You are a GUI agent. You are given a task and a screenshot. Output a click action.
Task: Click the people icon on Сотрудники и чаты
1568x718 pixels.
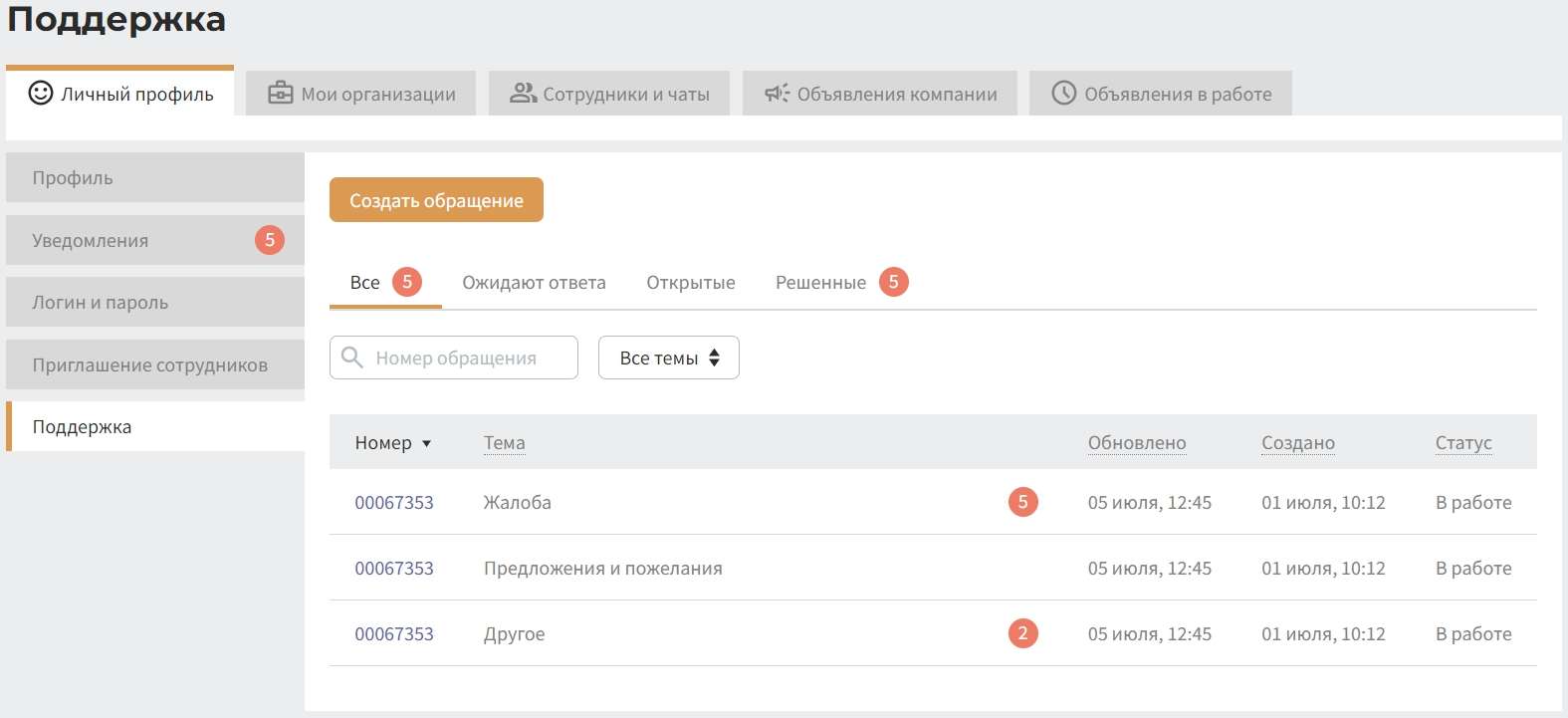tap(523, 94)
